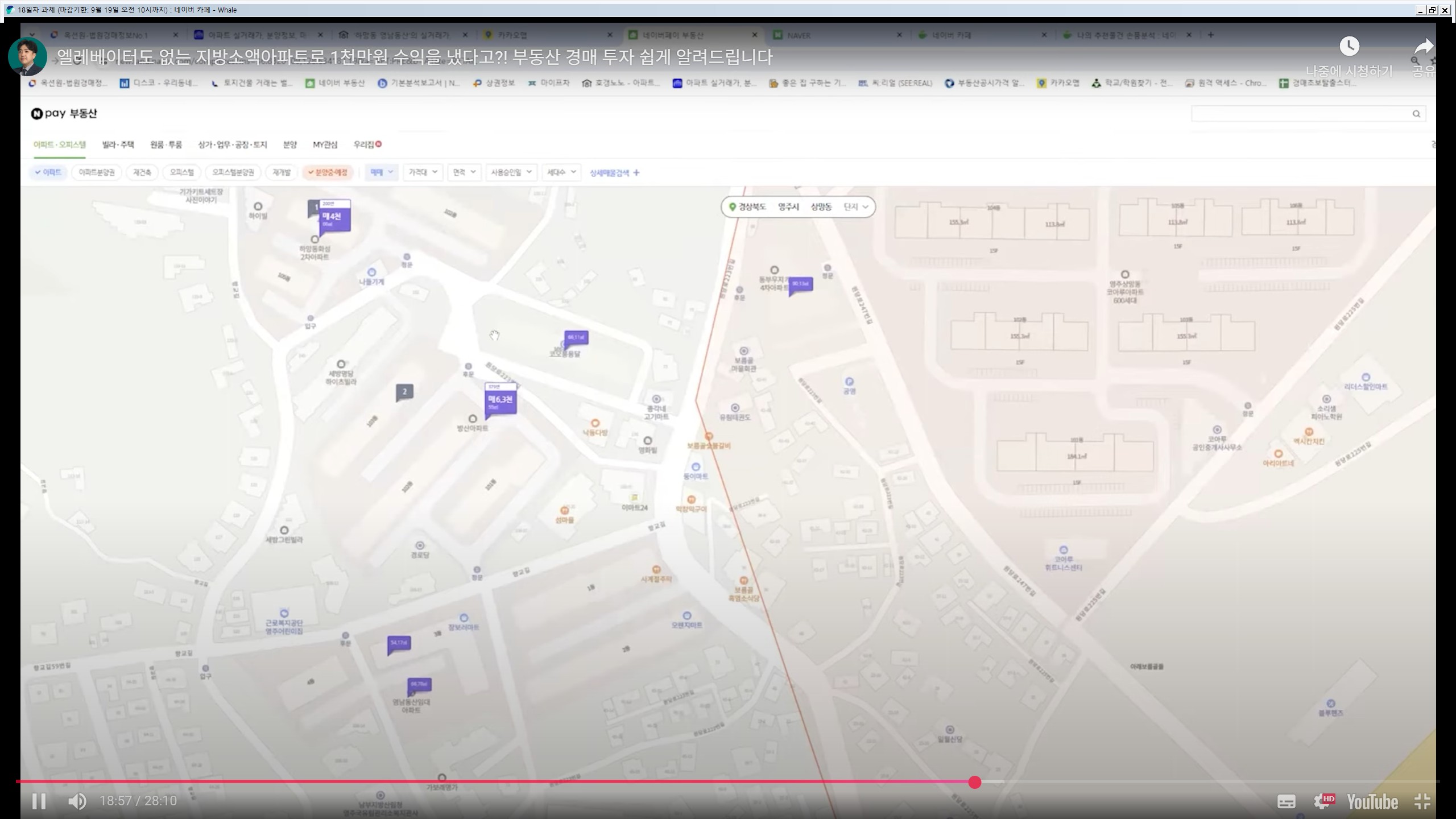Mute the video volume
Viewport: 1456px width, 819px height.
(x=77, y=801)
